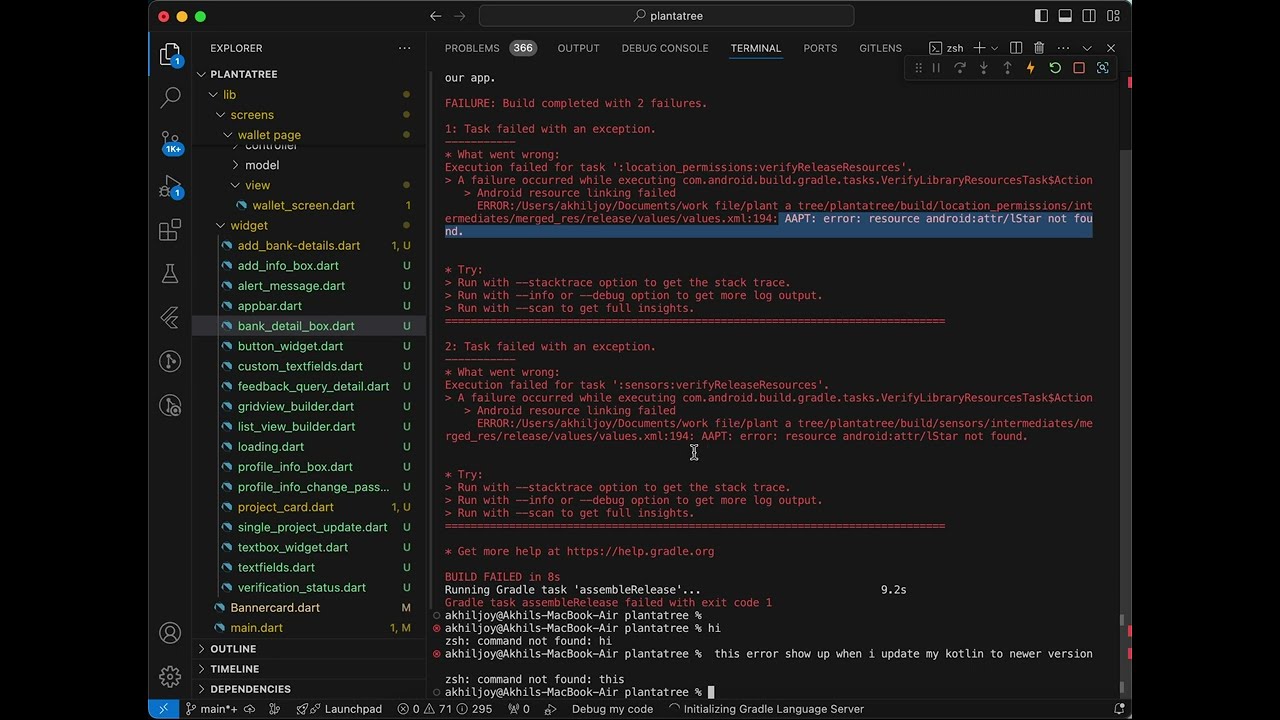The image size is (1280, 720).
Task: Switch to the DEBUG CONSOLE tab
Action: (665, 48)
